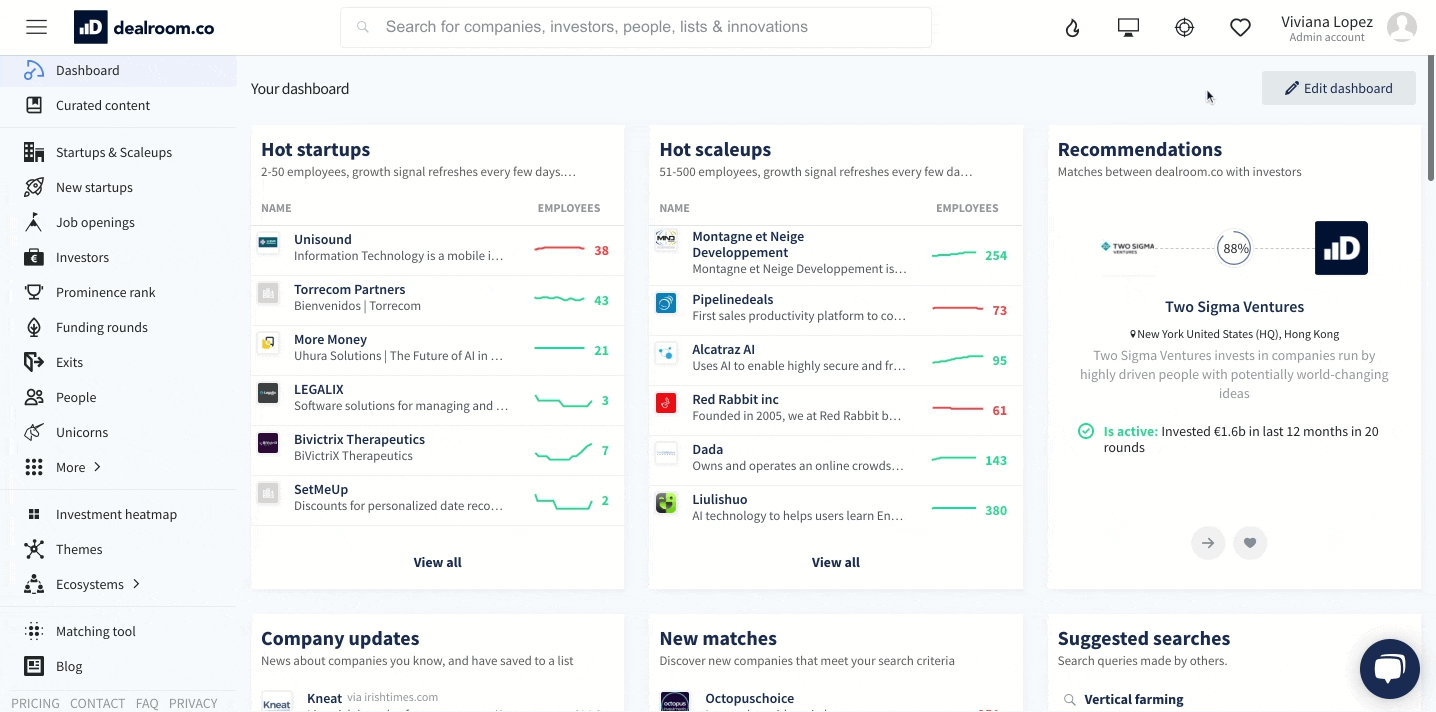The image size is (1436, 712).
Task: Open SetMeUp startup row
Action: (x=438, y=500)
